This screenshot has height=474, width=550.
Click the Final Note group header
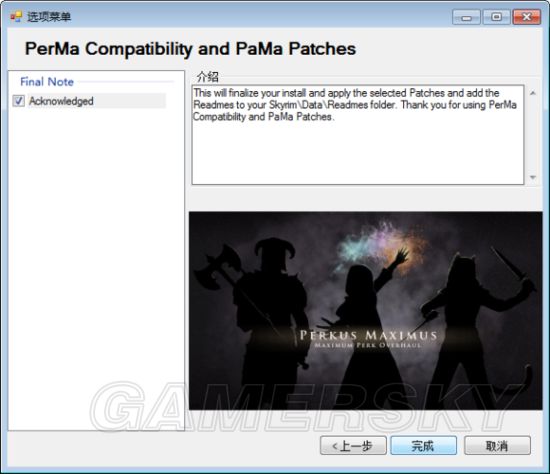coord(47,82)
